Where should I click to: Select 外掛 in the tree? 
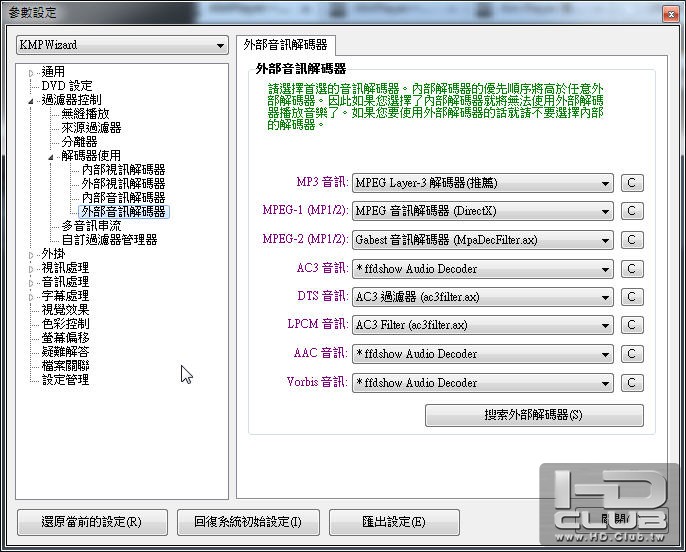(x=53, y=254)
